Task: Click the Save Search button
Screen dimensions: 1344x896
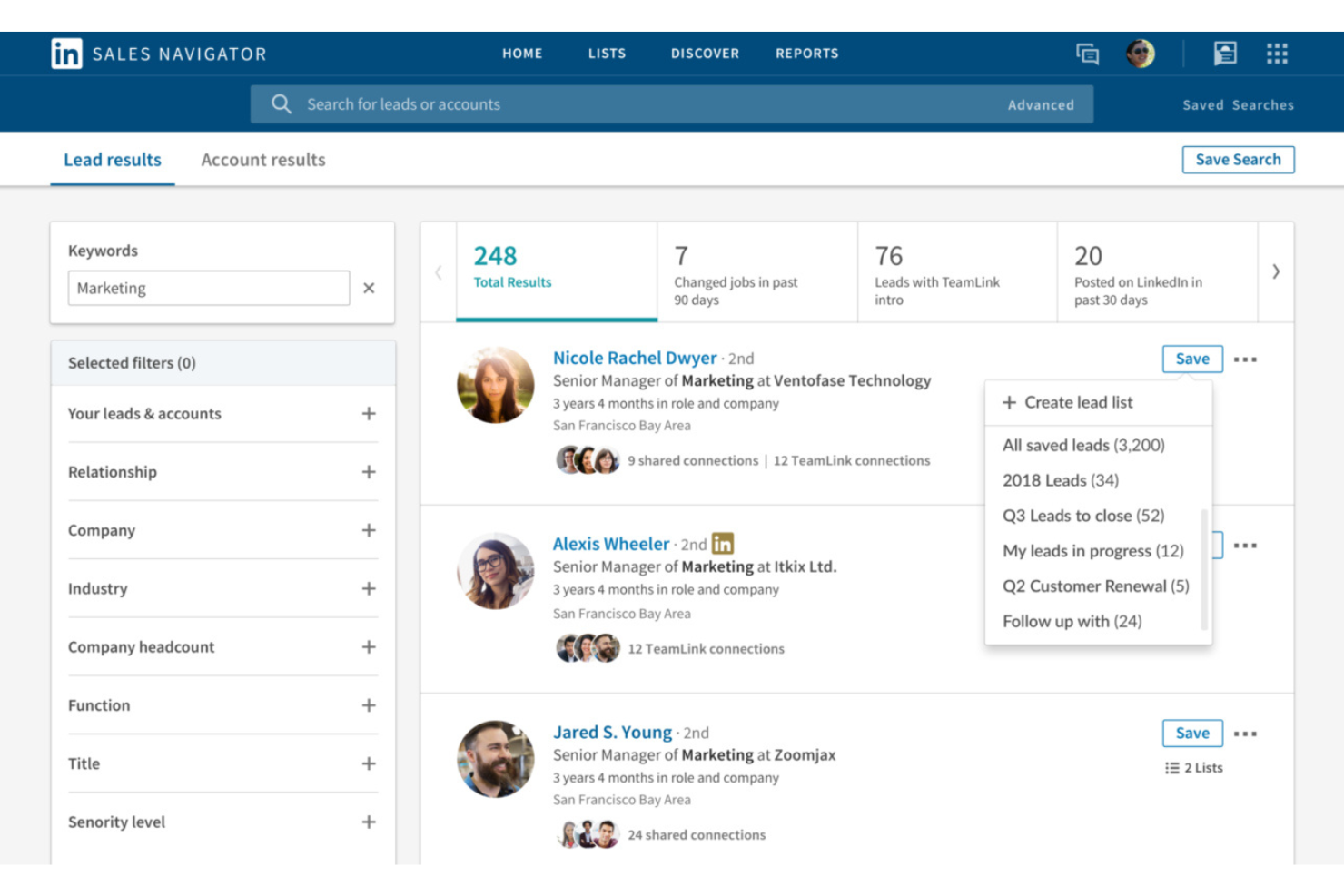Action: [1238, 160]
